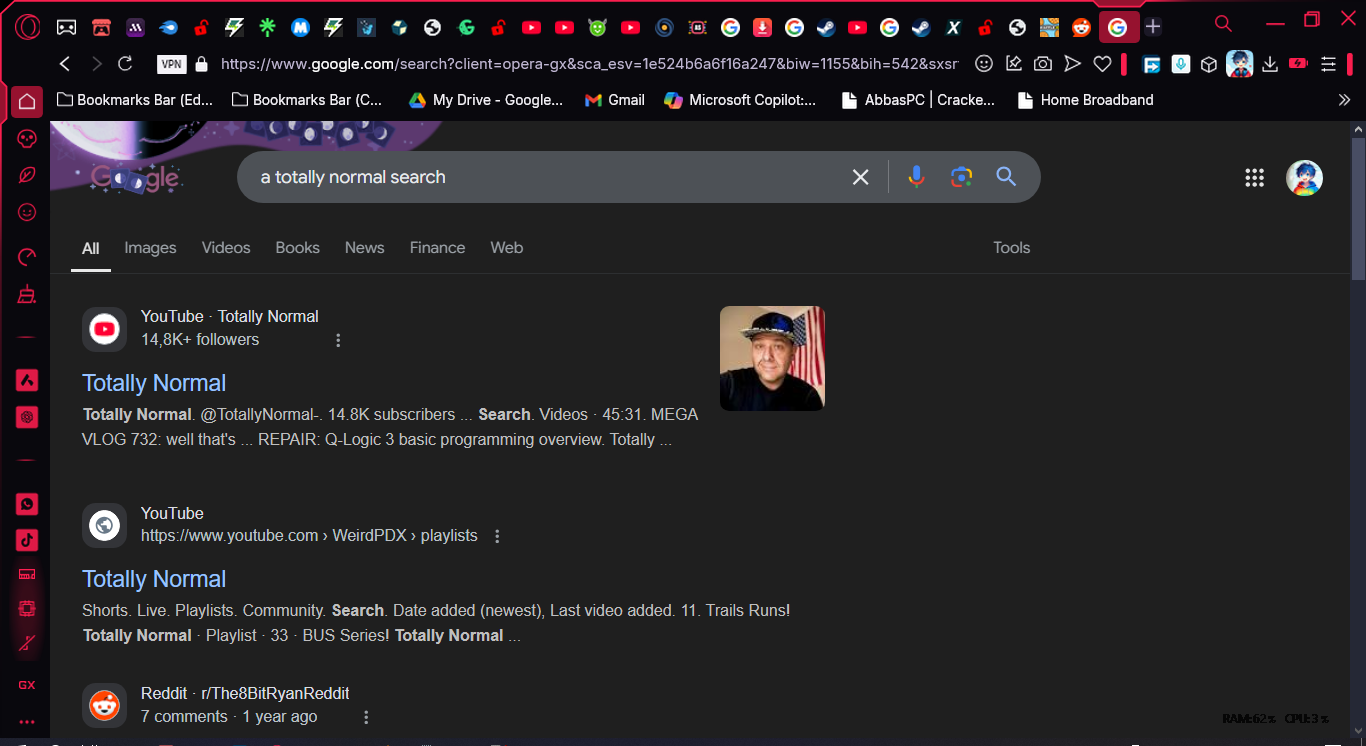Switch to the Reddit browser tab
The image size is (1366, 746).
(x=1081, y=27)
